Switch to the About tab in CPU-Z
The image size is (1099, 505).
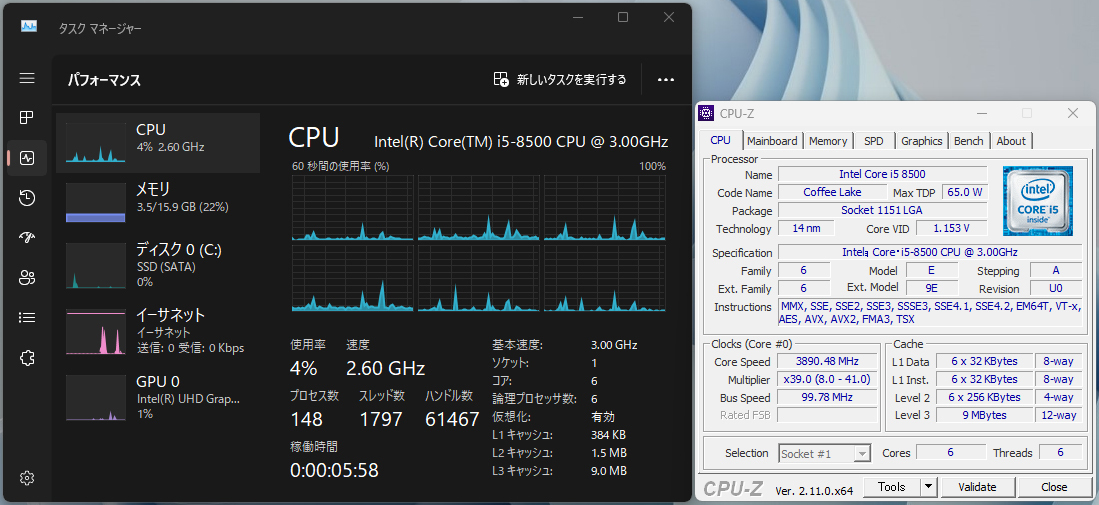point(1011,141)
